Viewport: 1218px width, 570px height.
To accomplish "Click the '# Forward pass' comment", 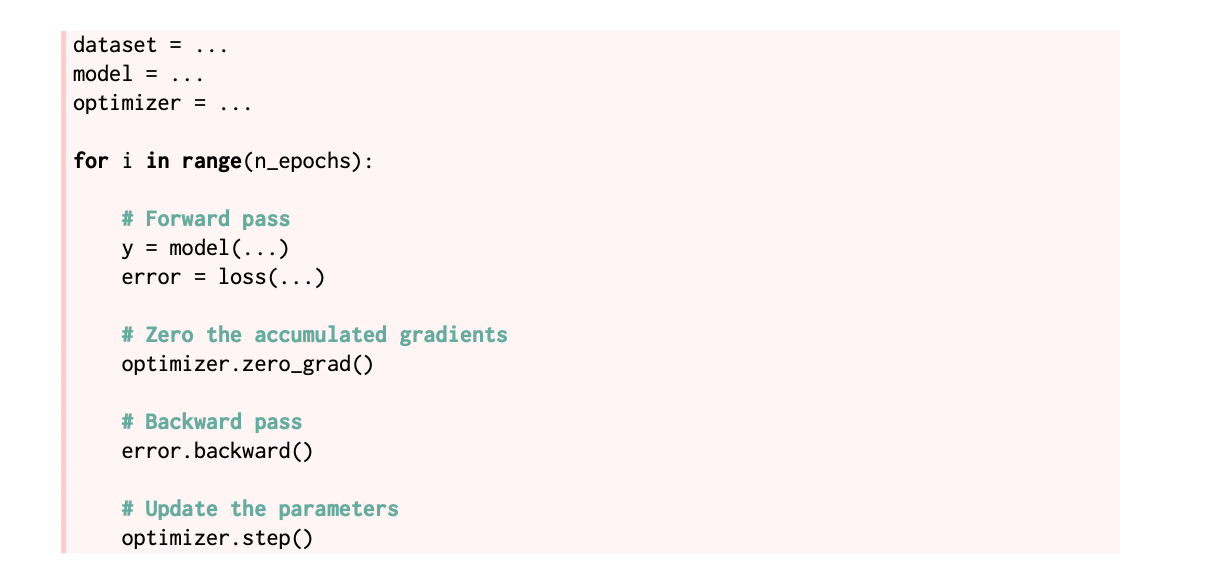I will pos(206,219).
